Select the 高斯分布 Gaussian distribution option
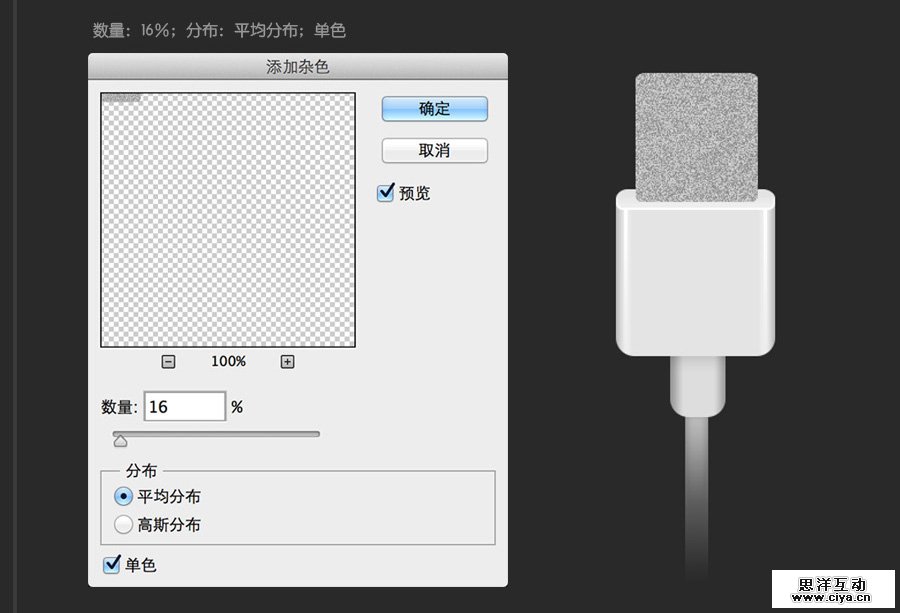 [123, 523]
